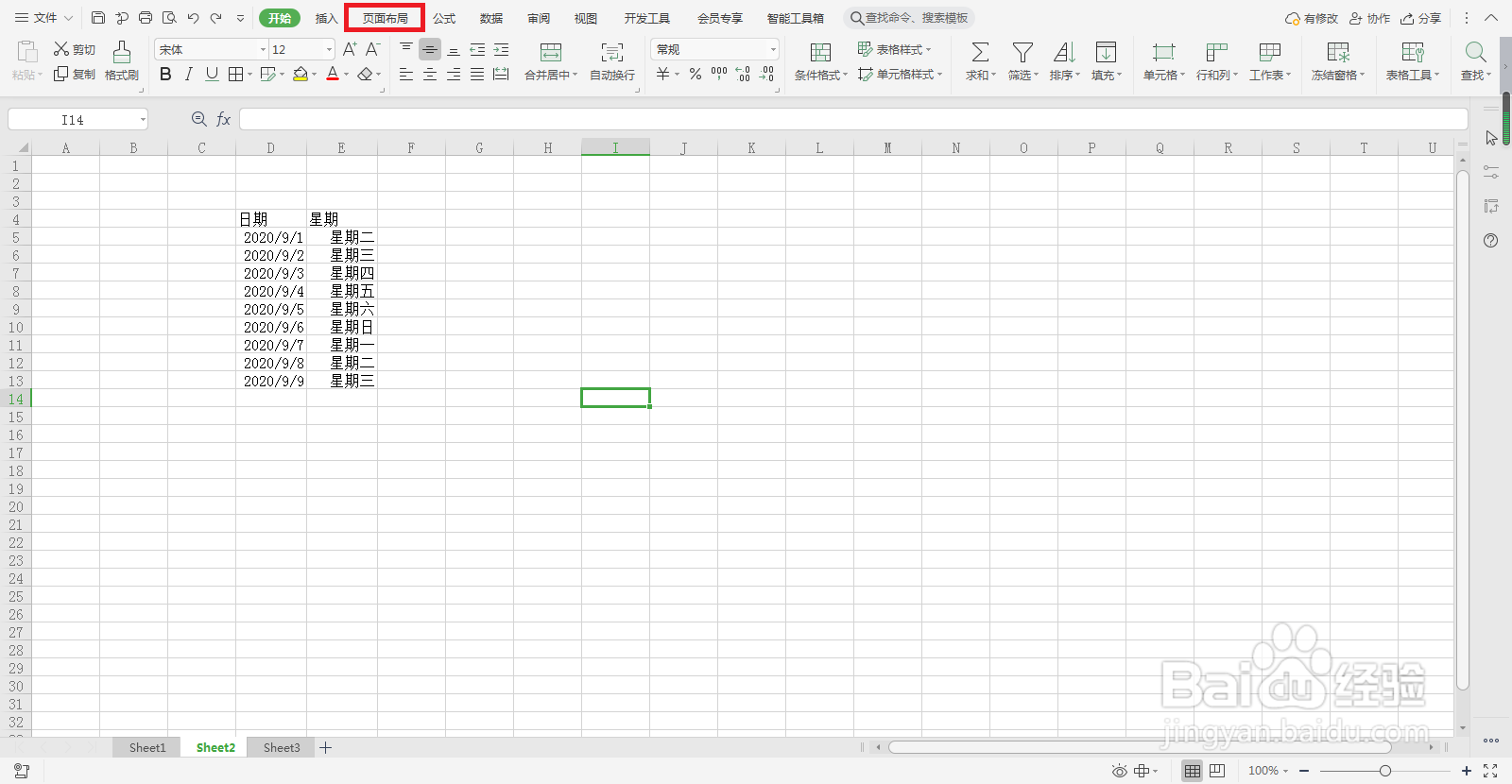This screenshot has width=1512, height=784.
Task: Click the Sort (排序) icon
Action: coord(1064,53)
